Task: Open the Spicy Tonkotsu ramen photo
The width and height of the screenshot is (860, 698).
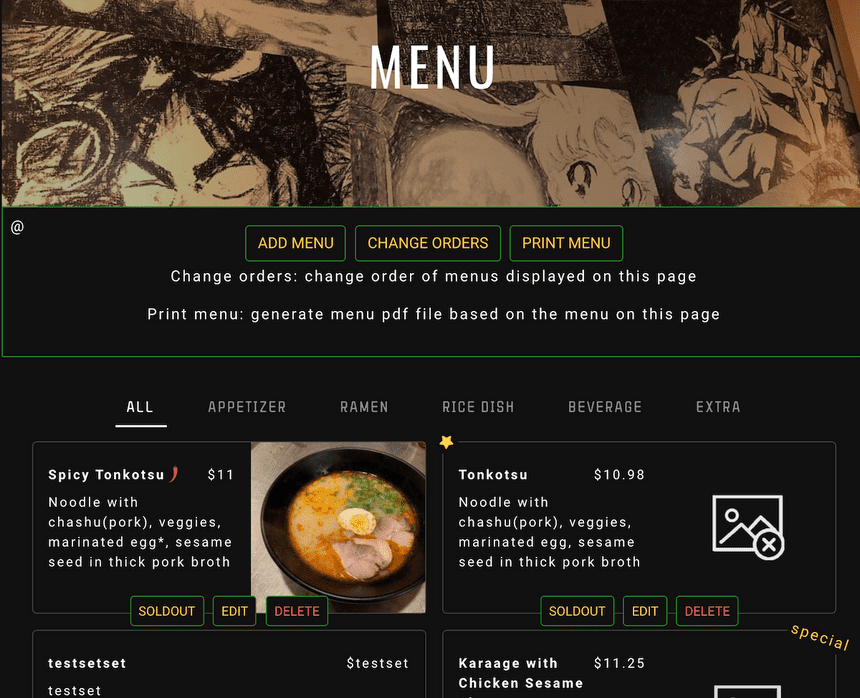Action: (338, 527)
